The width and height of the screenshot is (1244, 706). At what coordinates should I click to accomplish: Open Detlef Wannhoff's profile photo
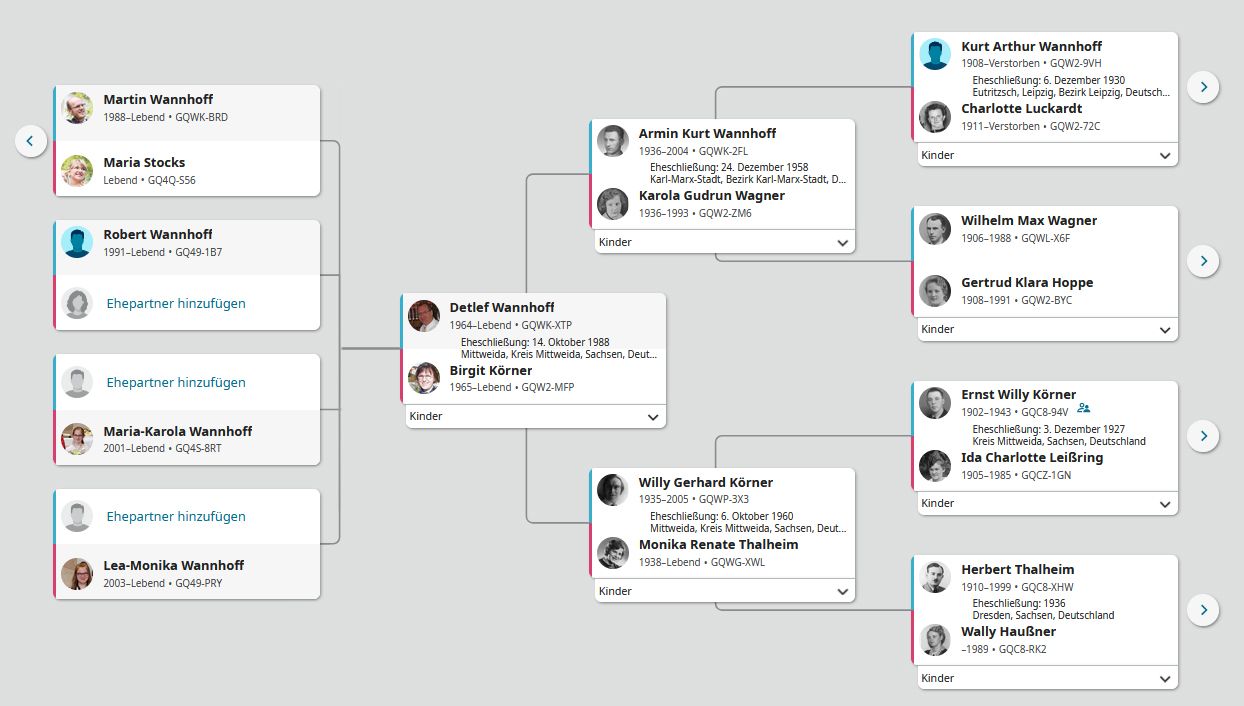click(x=424, y=316)
